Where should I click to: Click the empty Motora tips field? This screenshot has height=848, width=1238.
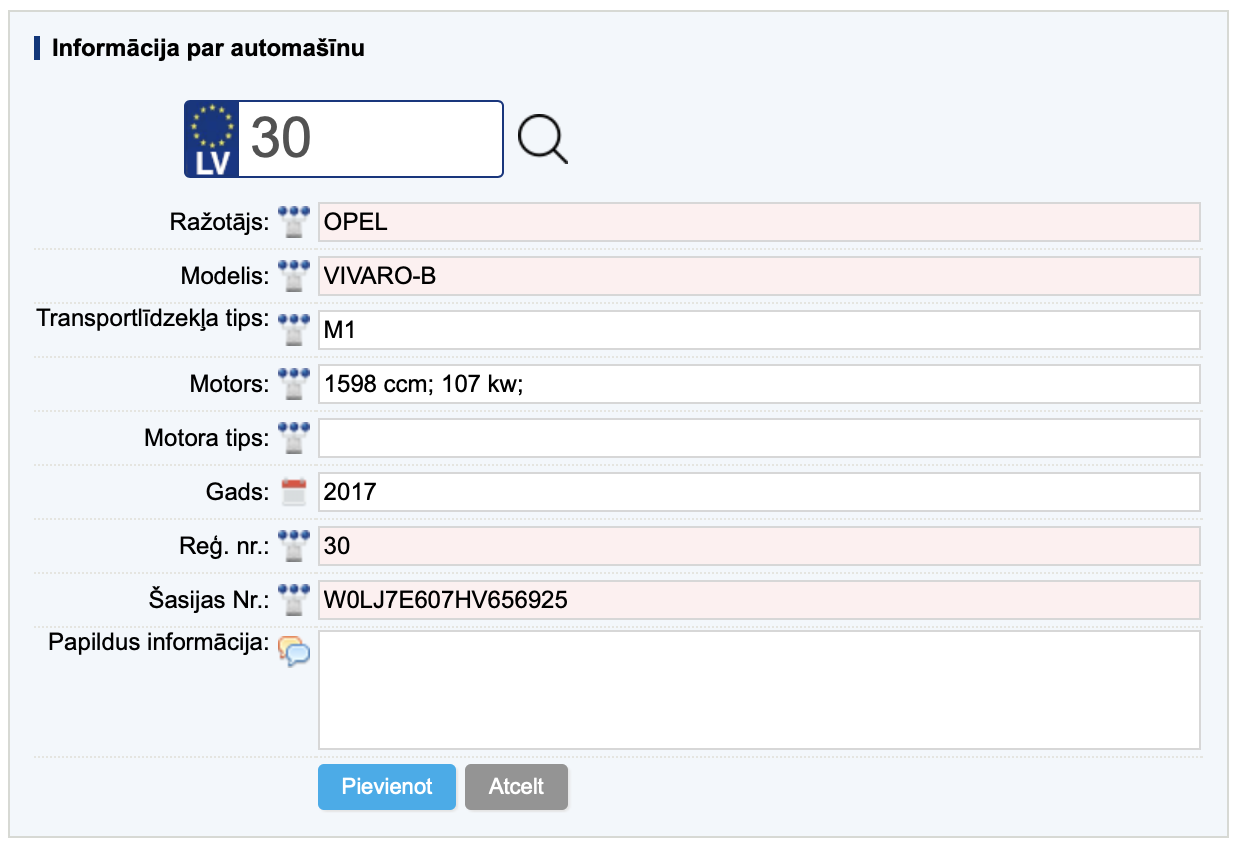coord(759,438)
